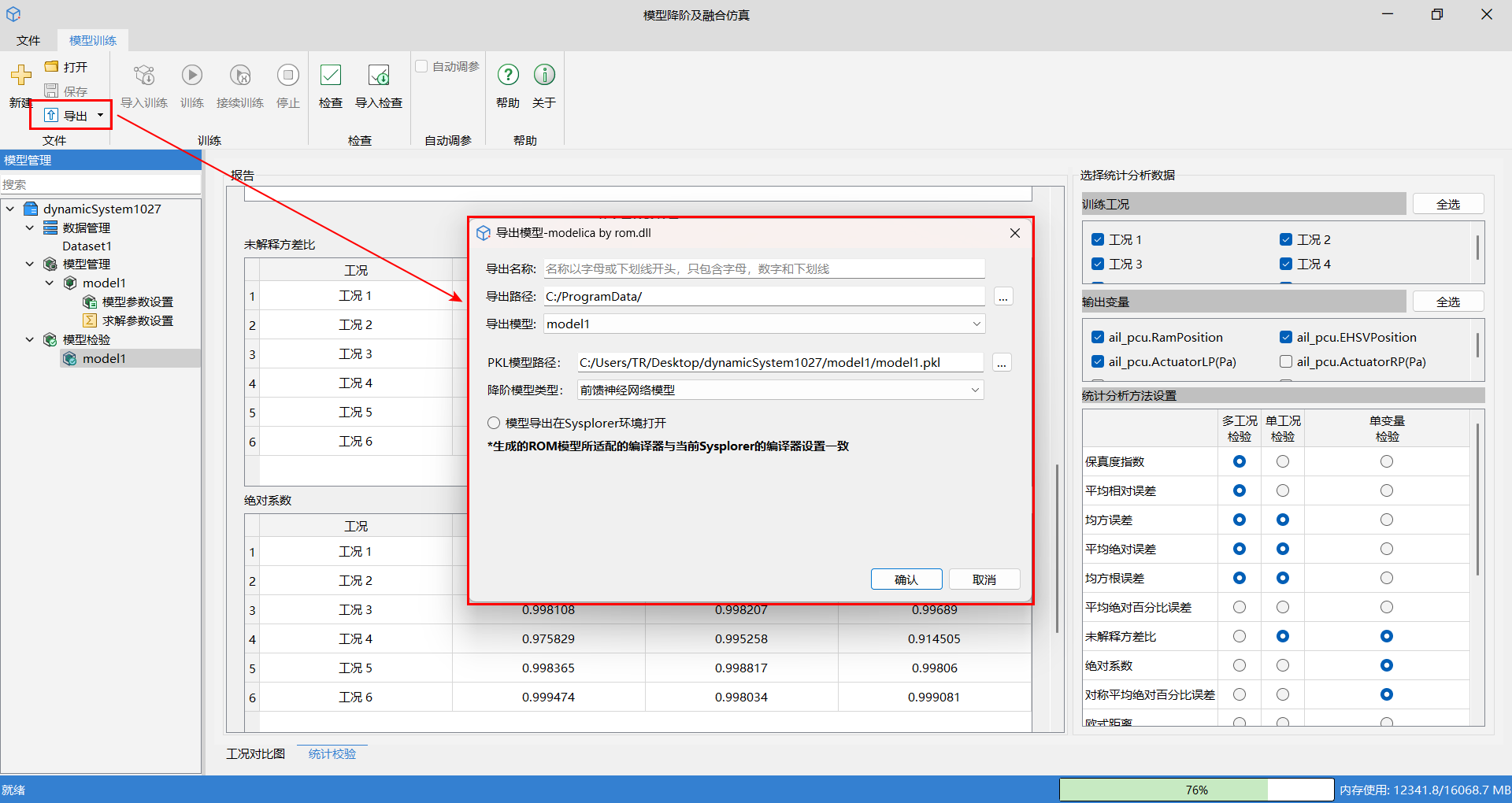Click the 导入训练 import training icon
Viewport: 1512px width, 803px height.
144,76
